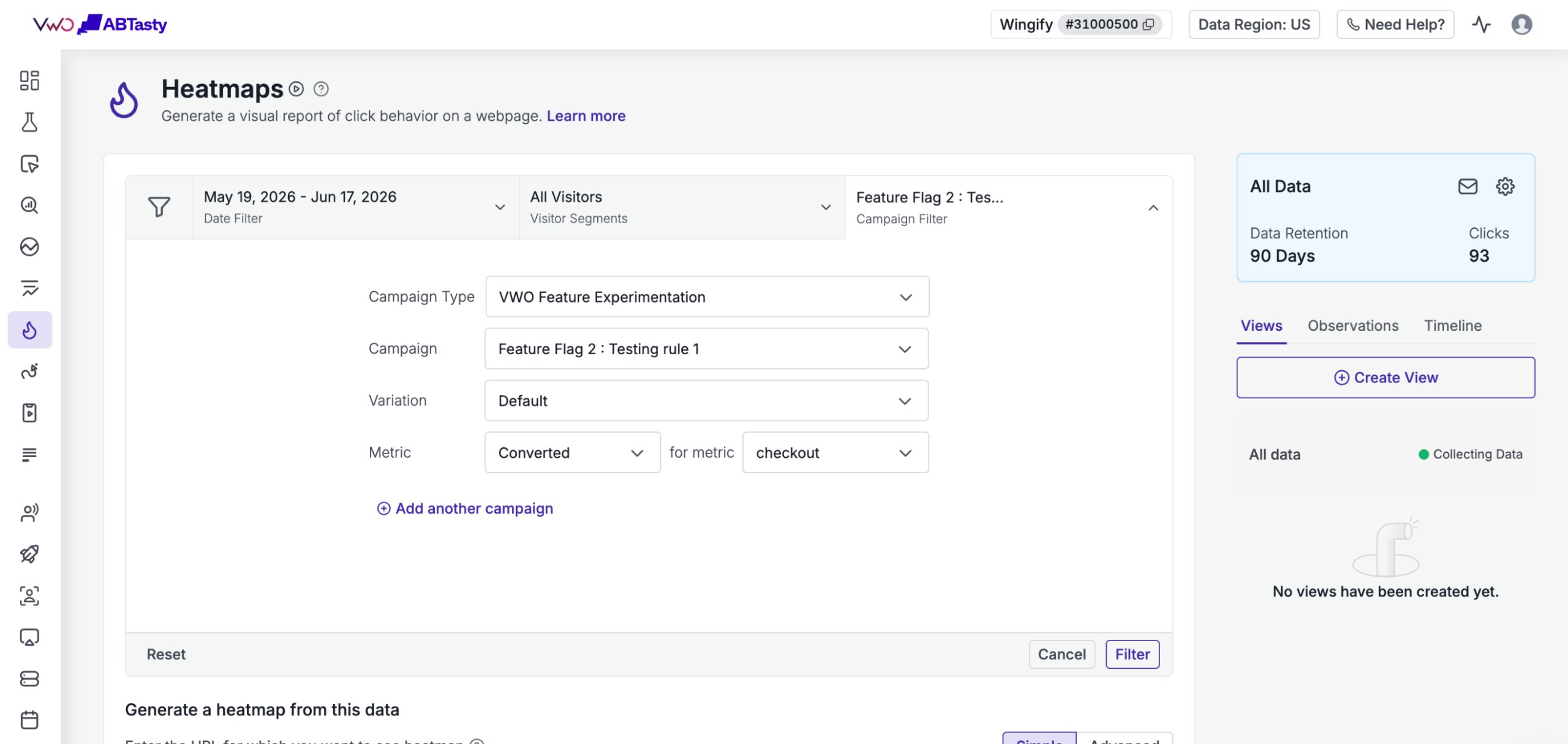Click the Create View button
Viewport: 1568px width, 744px height.
pos(1385,378)
